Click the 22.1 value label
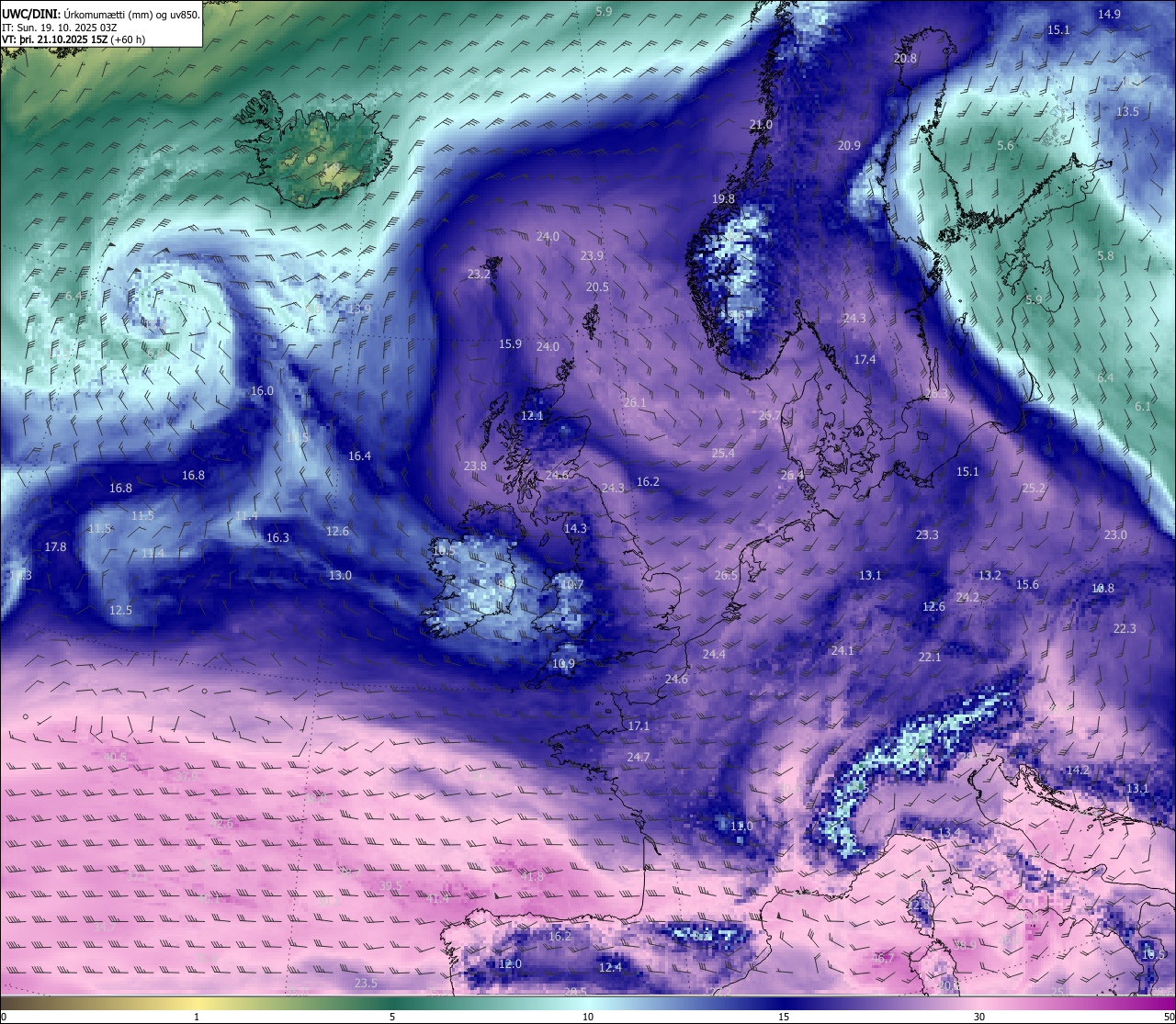The height and width of the screenshot is (1024, 1176). click(x=930, y=657)
